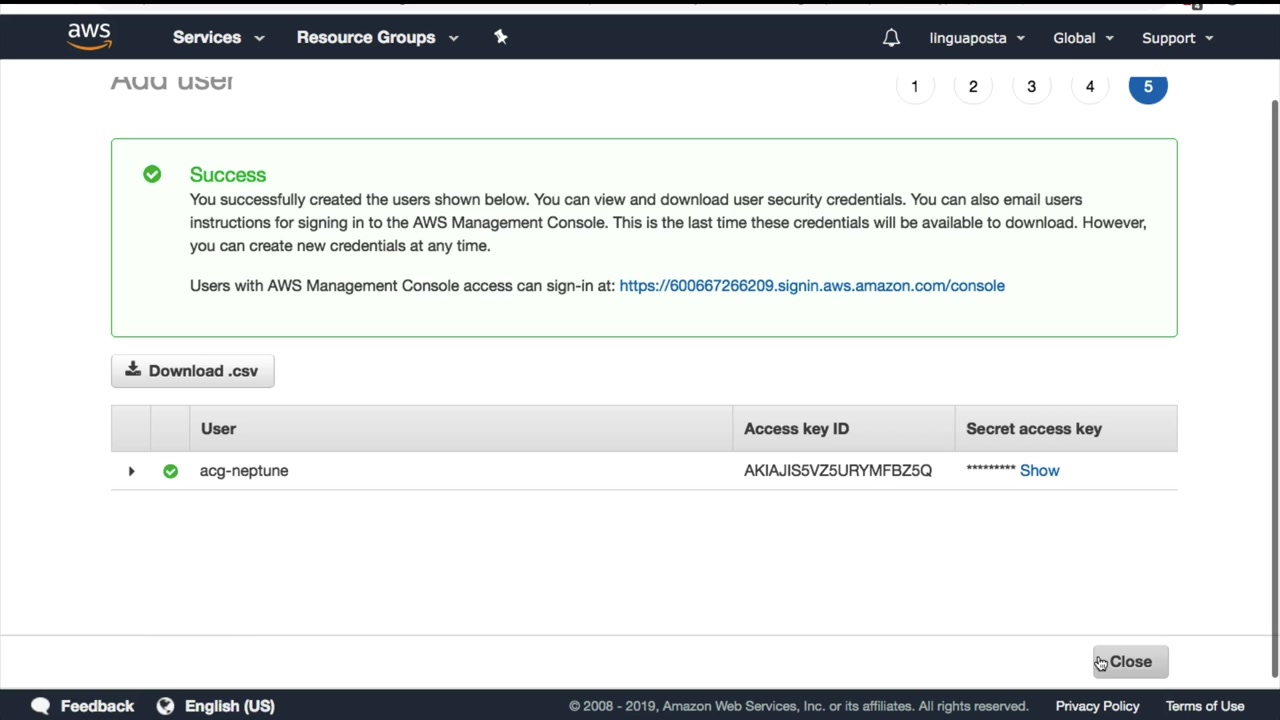Open the Services dropdown menu
Viewport: 1280px width, 720px height.
click(218, 38)
